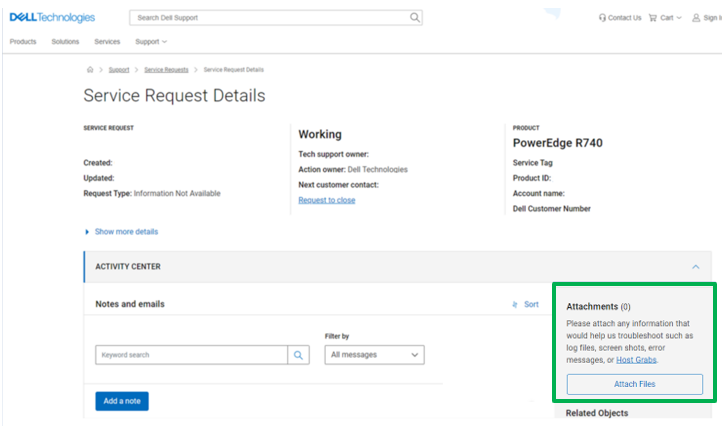Open the All messages filter dropdown
Image resolution: width=728 pixels, height=428 pixels.
click(x=374, y=355)
